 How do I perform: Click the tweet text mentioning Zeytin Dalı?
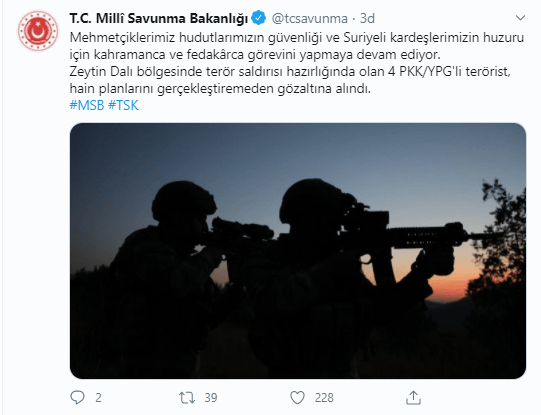tap(290, 72)
